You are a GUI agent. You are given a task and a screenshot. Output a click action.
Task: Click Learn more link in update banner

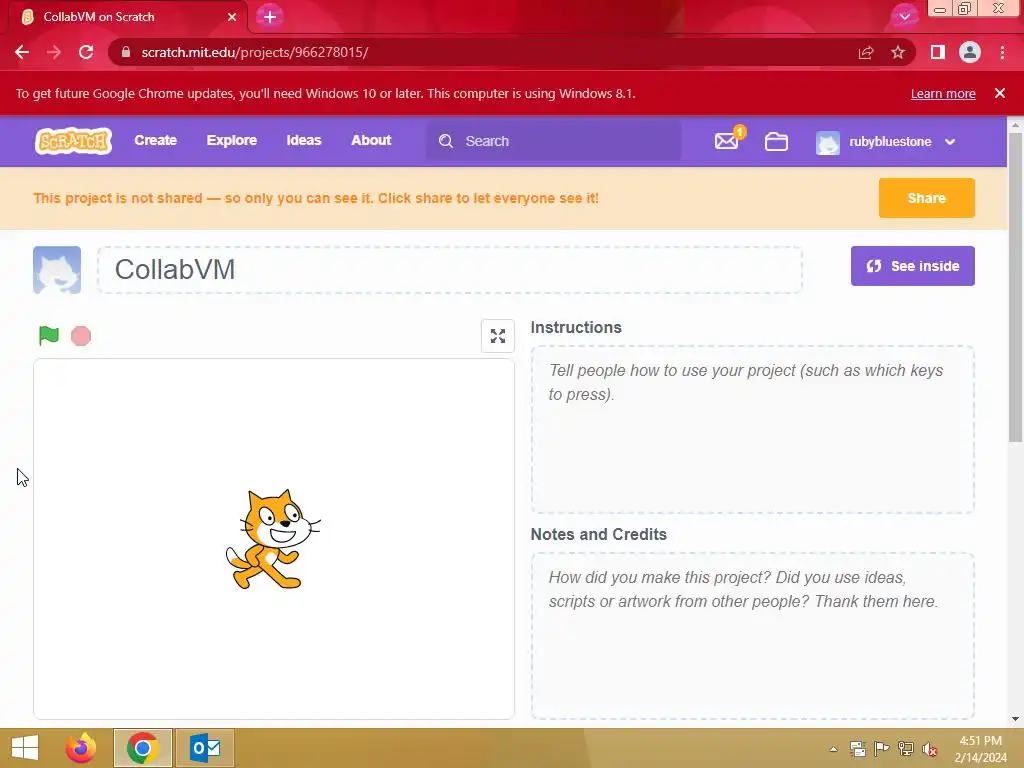pos(943,93)
